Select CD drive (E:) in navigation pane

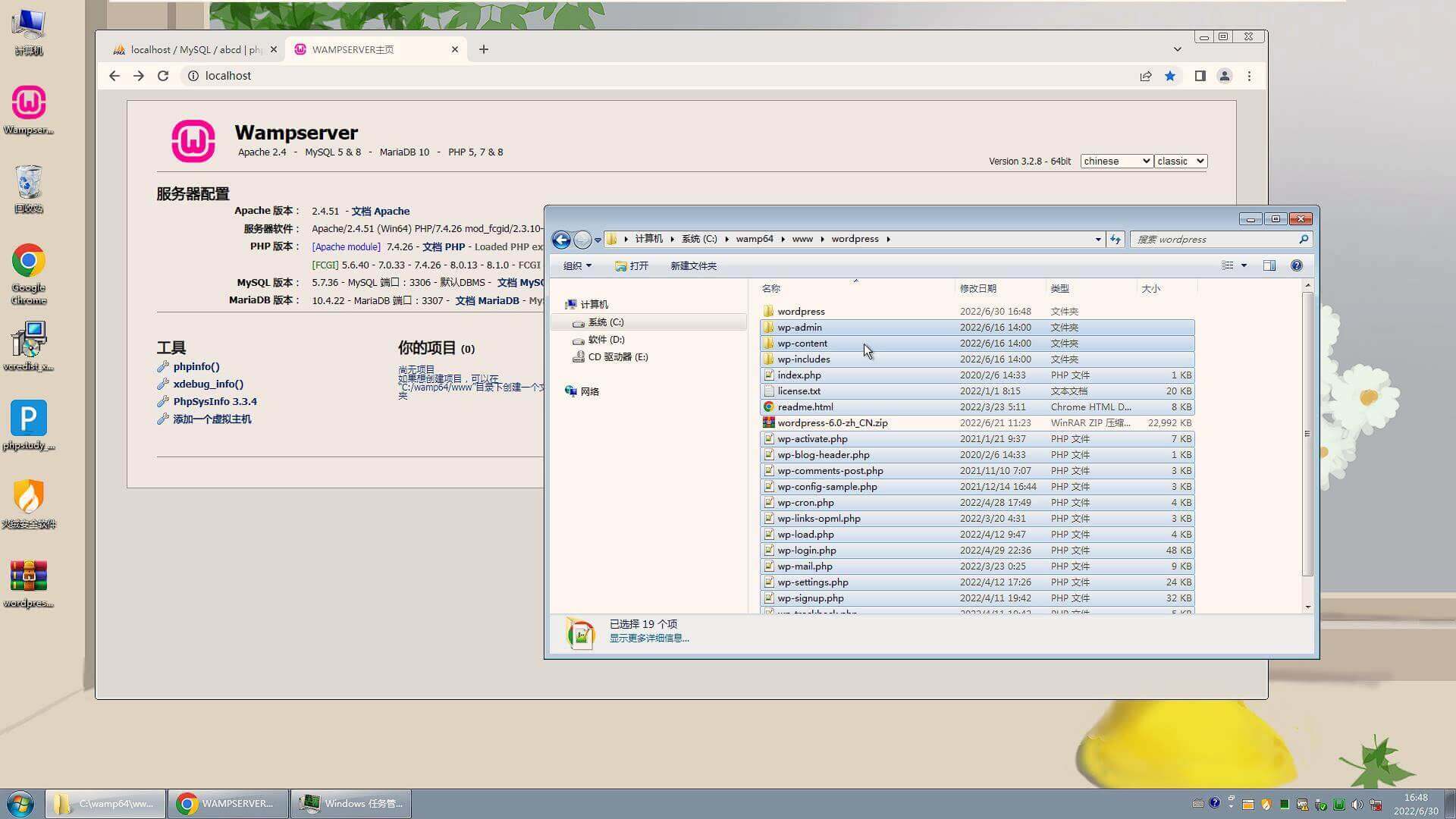tap(617, 357)
